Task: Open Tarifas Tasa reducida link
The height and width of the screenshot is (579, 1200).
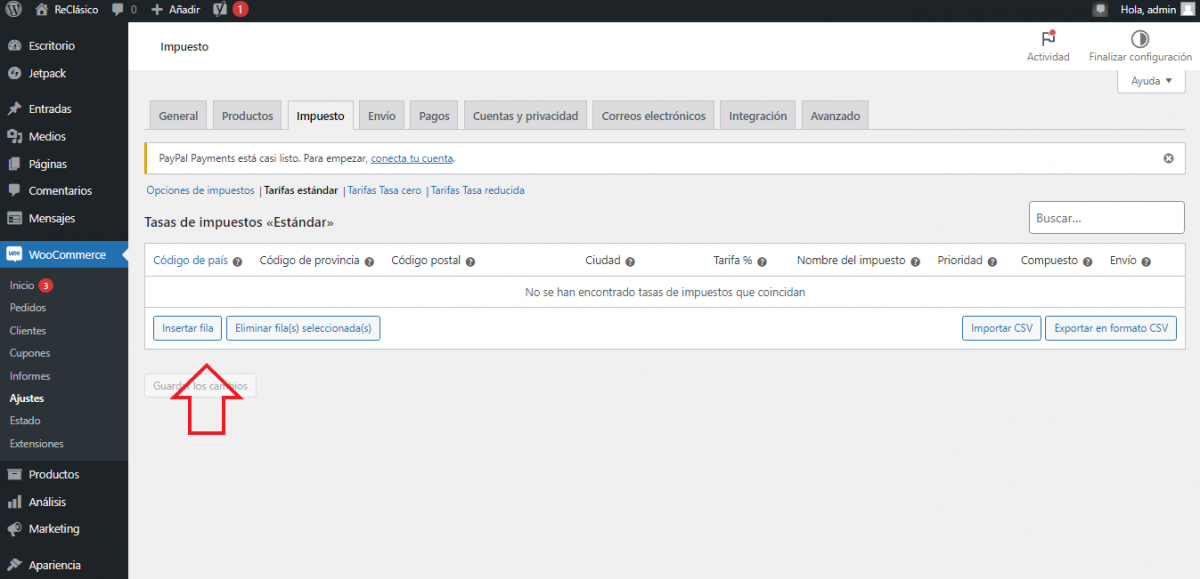Action: coord(477,190)
